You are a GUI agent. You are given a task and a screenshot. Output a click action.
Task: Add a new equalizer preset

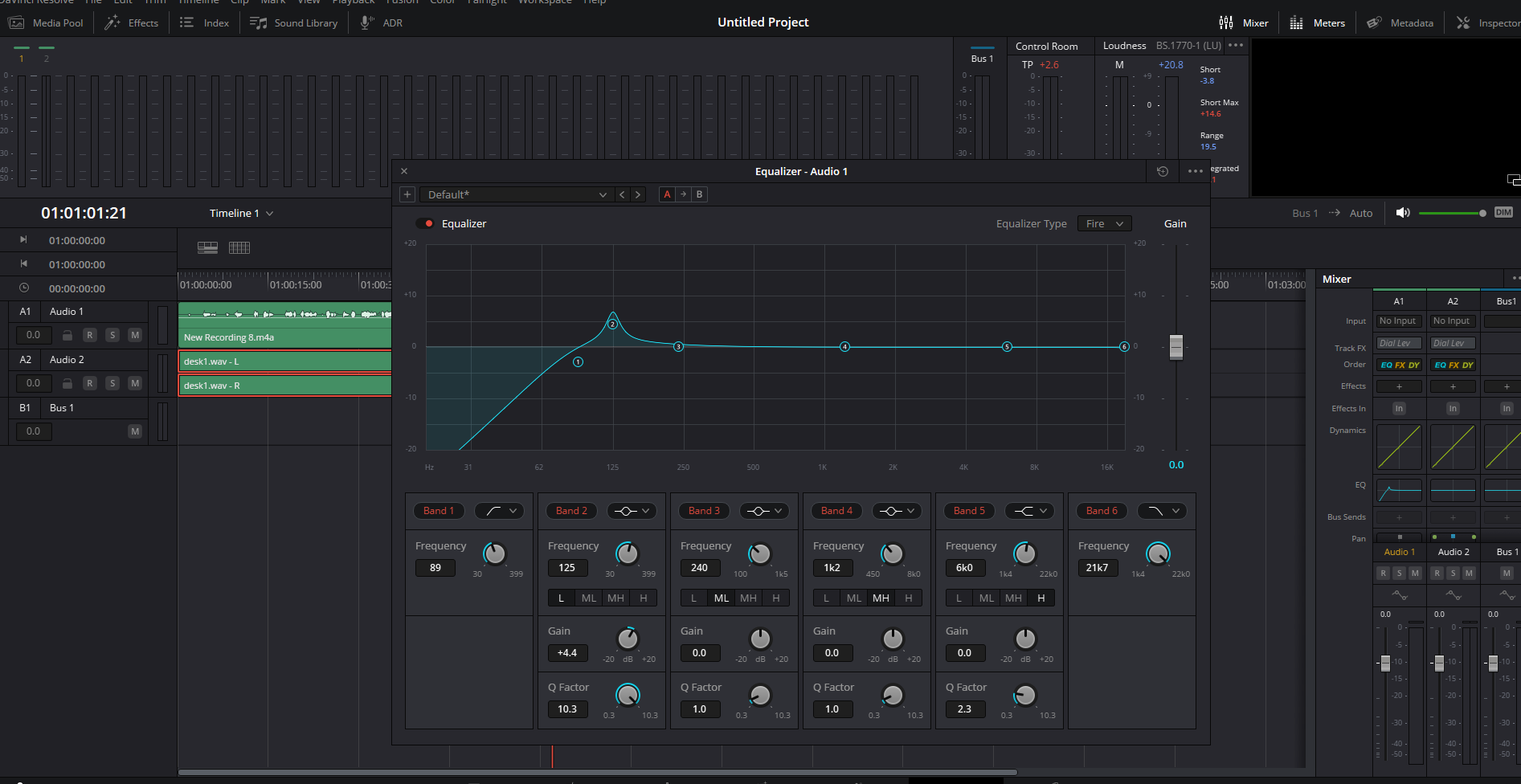click(x=407, y=194)
